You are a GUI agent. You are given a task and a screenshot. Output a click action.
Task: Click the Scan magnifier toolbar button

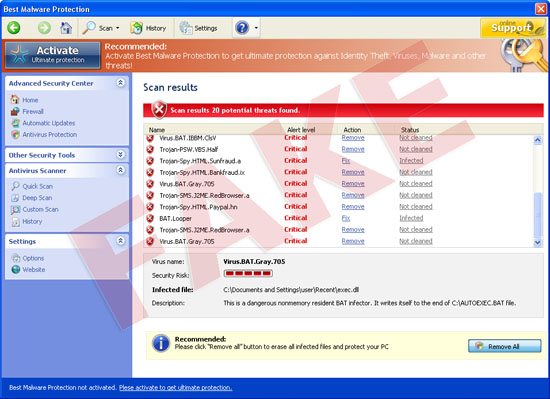[98, 28]
